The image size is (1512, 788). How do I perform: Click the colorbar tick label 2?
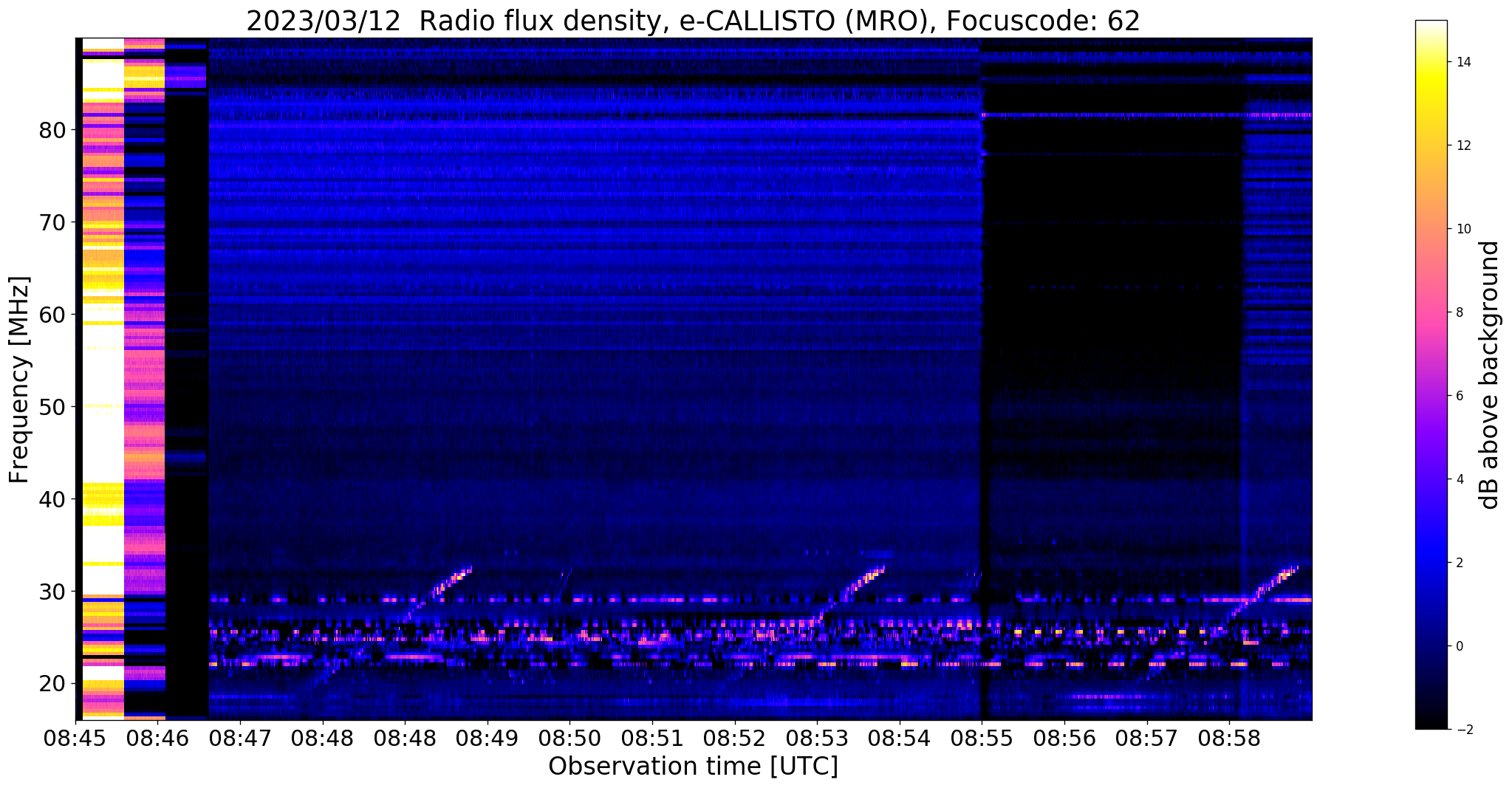click(x=1460, y=563)
